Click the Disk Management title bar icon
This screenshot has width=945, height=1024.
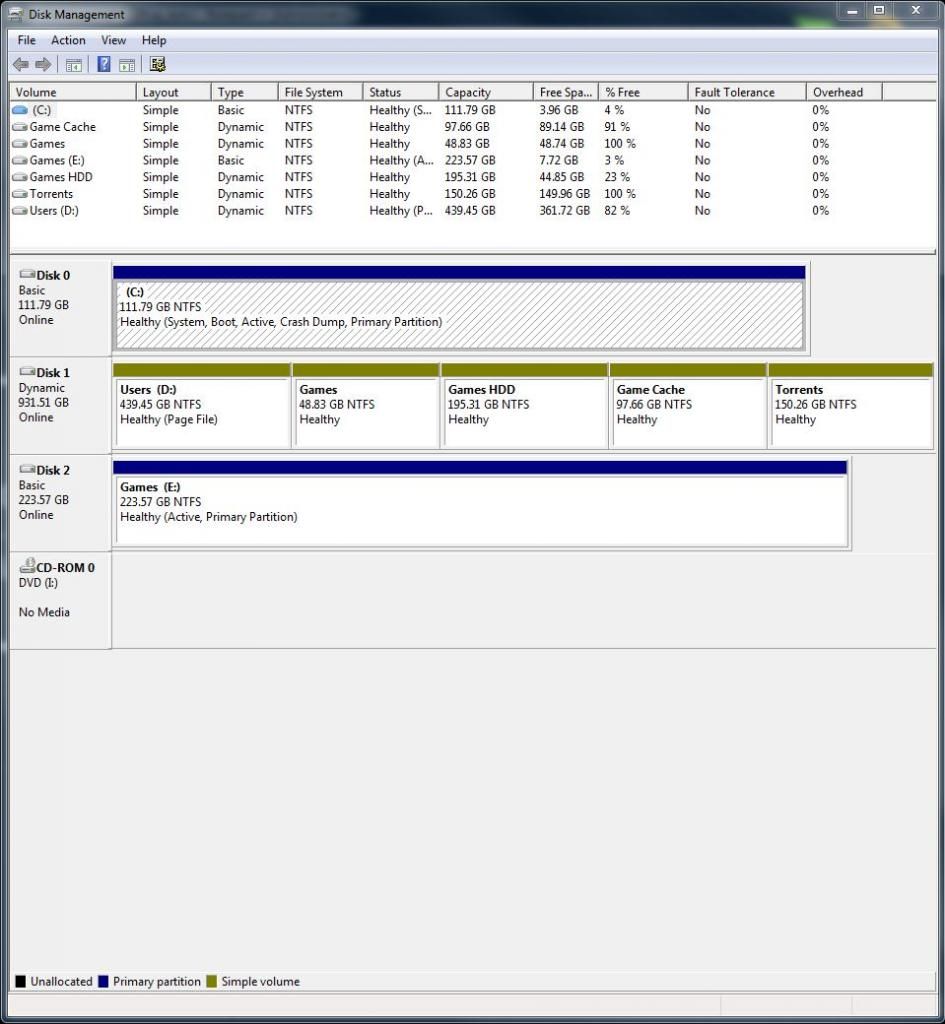coord(15,14)
